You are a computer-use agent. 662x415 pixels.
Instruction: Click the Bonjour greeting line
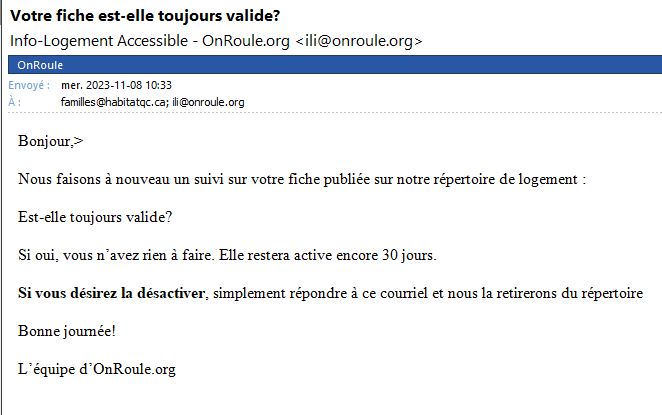pos(51,141)
